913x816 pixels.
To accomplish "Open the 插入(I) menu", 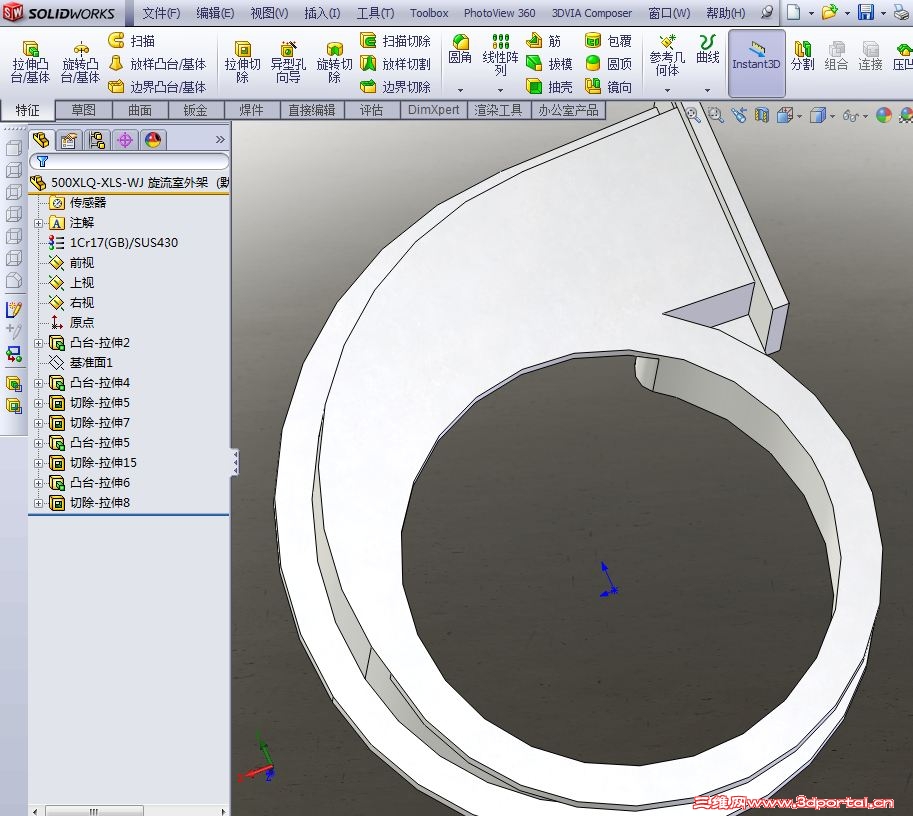I will point(322,13).
